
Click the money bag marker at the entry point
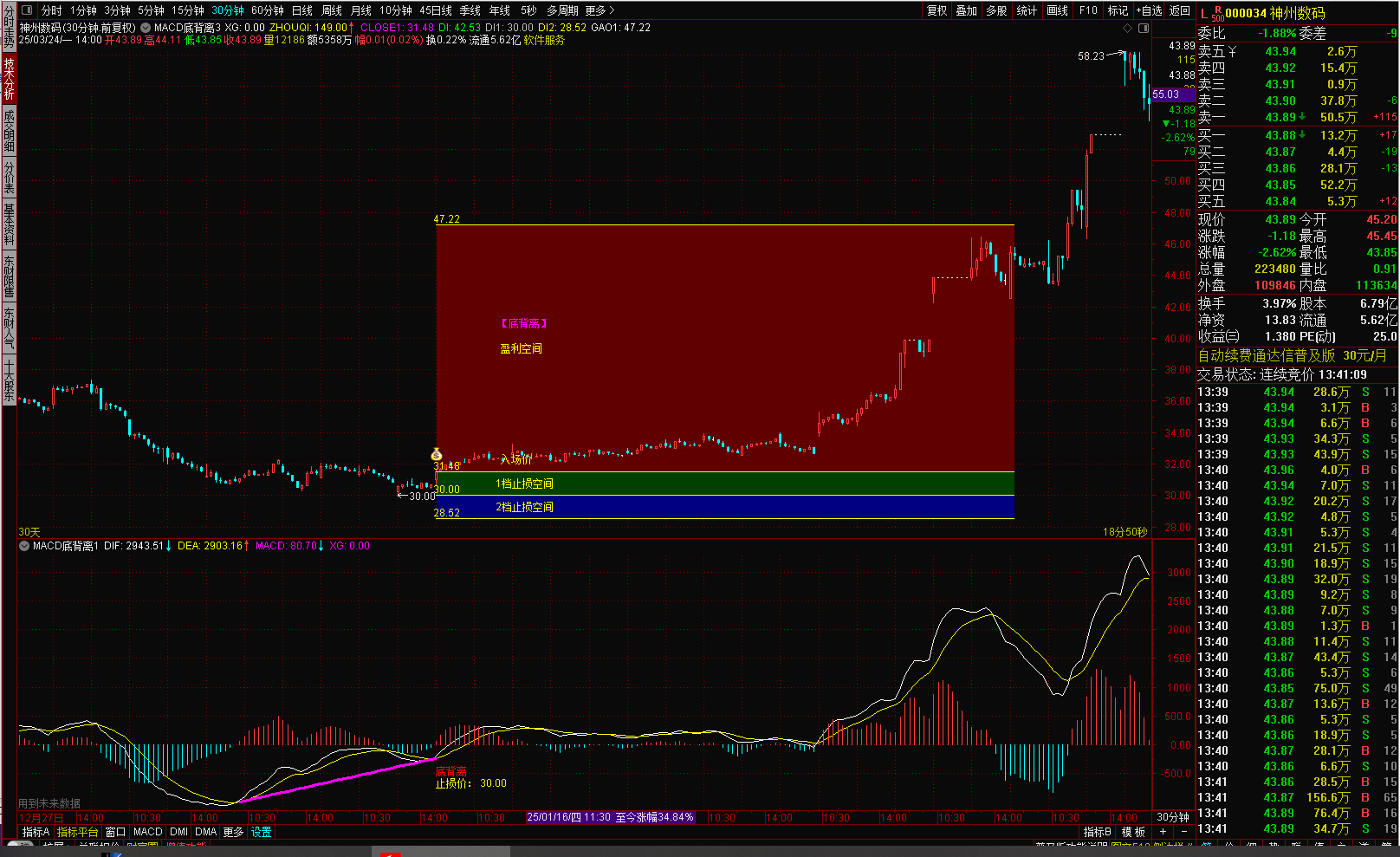[x=437, y=454]
